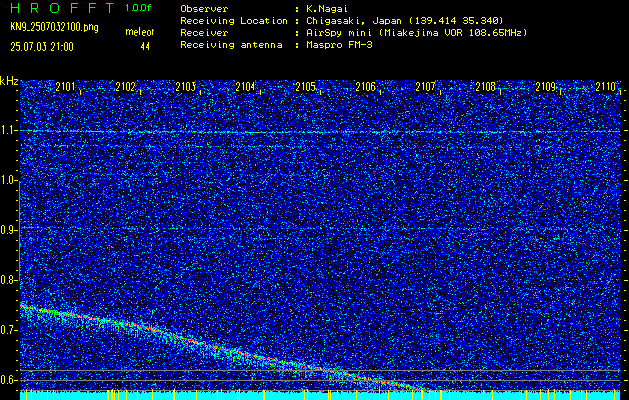The width and height of the screenshot is (629, 400).
Task: Select the 0.6 frequency axis label
Action: click(x=9, y=380)
